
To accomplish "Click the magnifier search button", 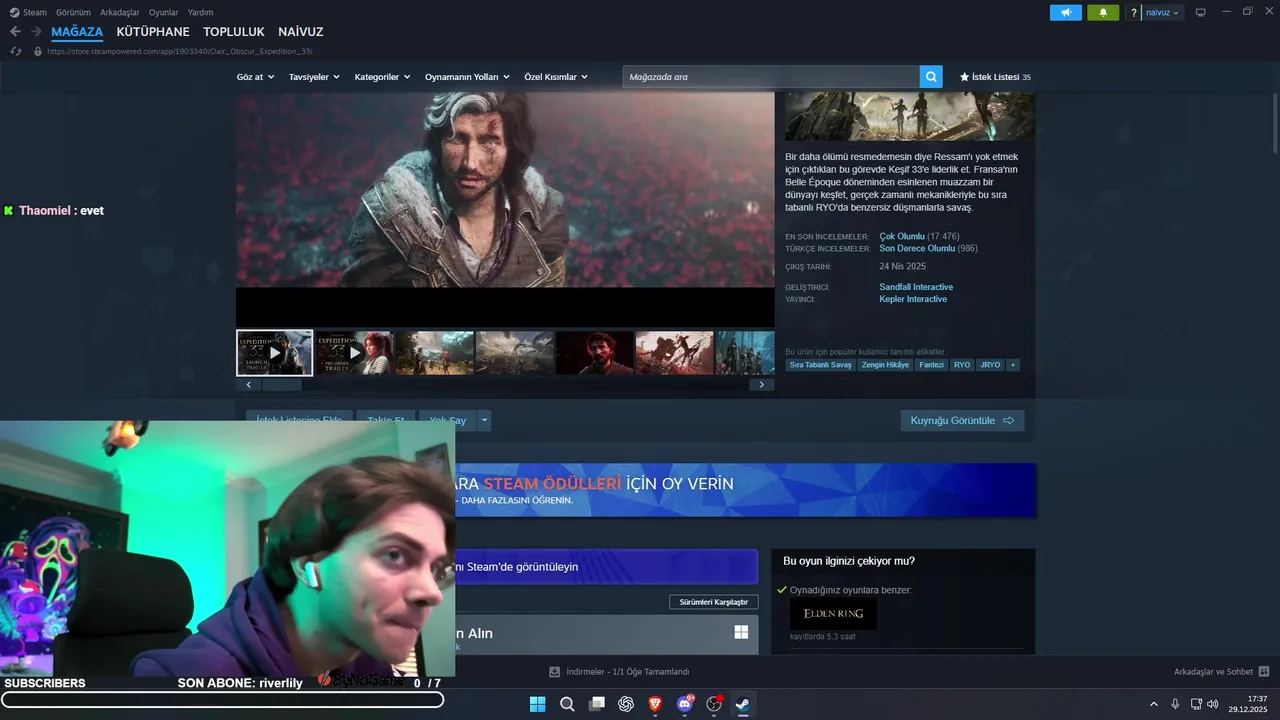I will (931, 77).
